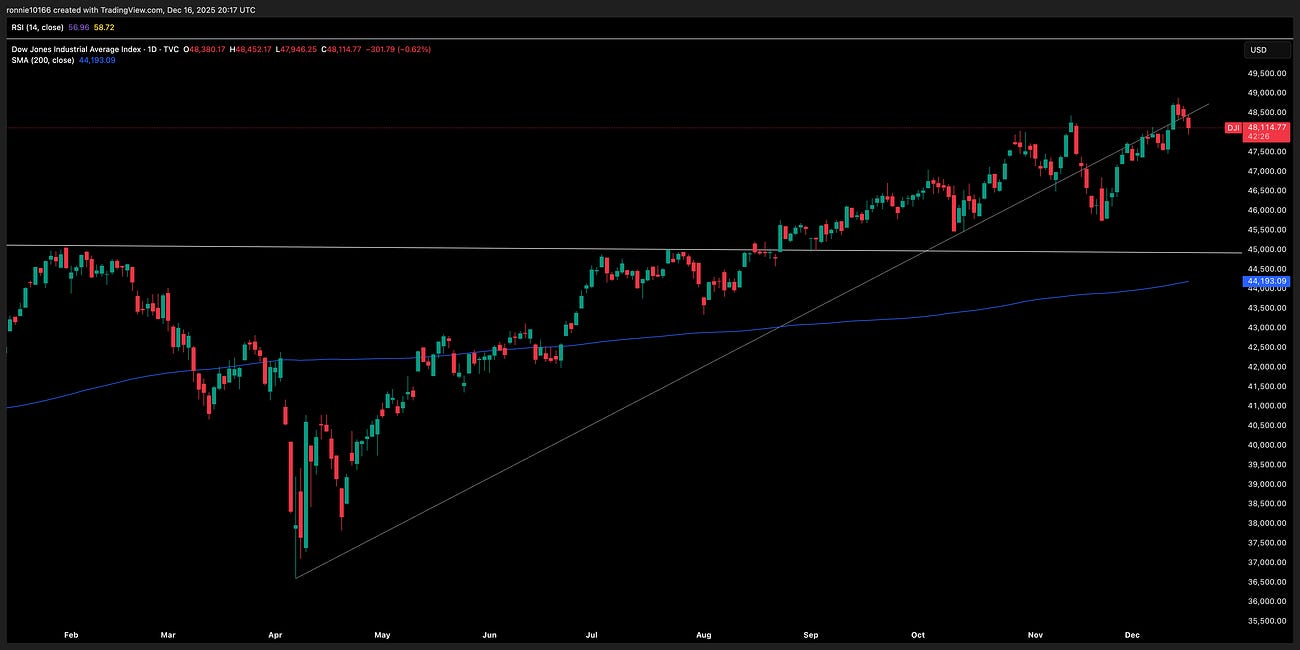The width and height of the screenshot is (1300, 650).
Task: Click the Dec label on time axis
Action: [1132, 634]
